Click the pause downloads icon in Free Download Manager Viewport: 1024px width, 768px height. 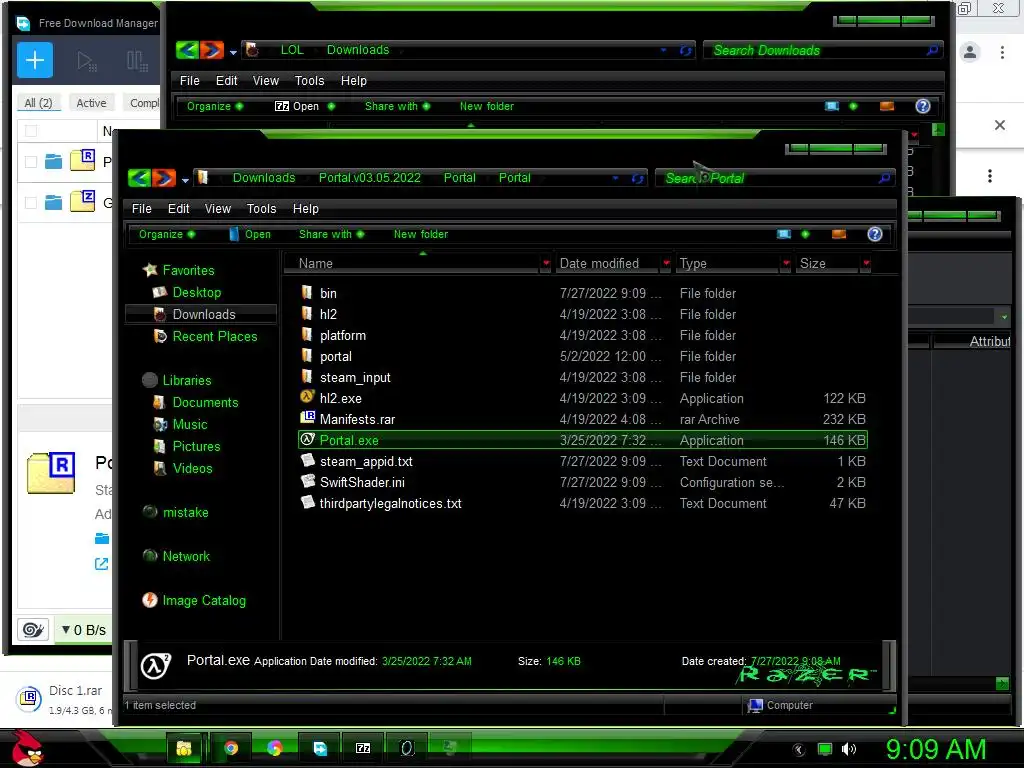[x=137, y=61]
